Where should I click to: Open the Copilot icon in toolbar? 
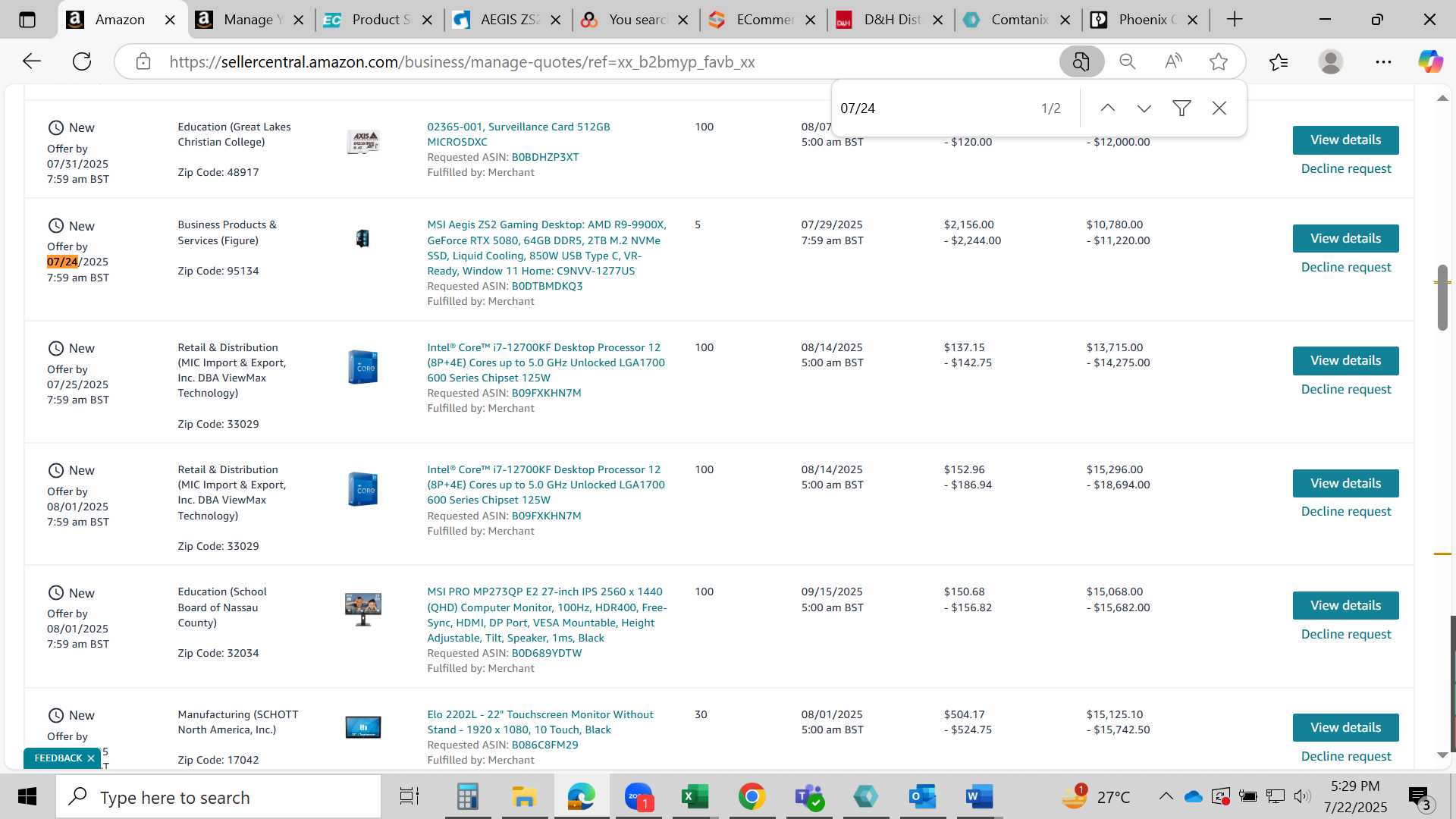[x=1430, y=61]
